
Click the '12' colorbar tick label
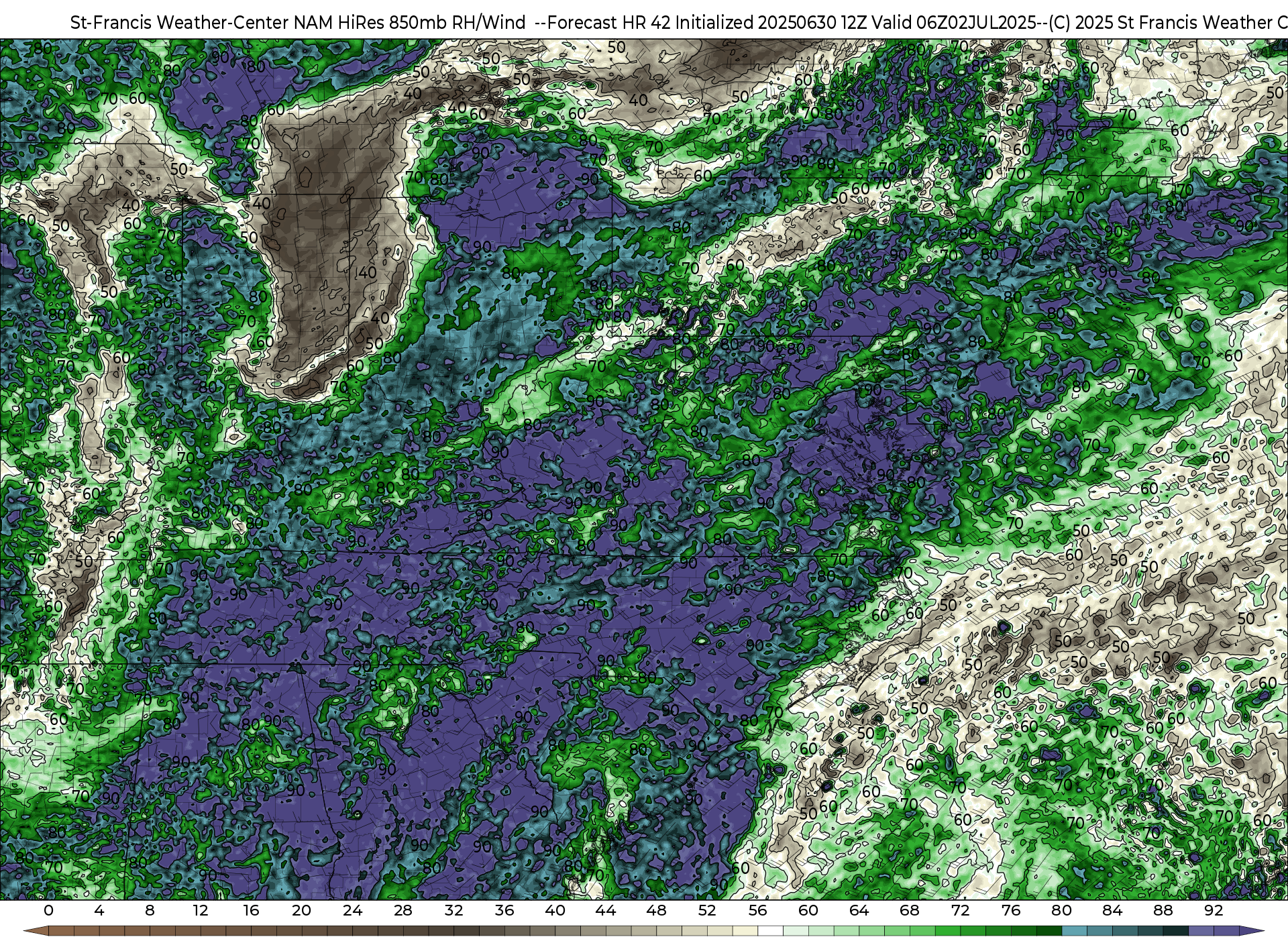201,910
